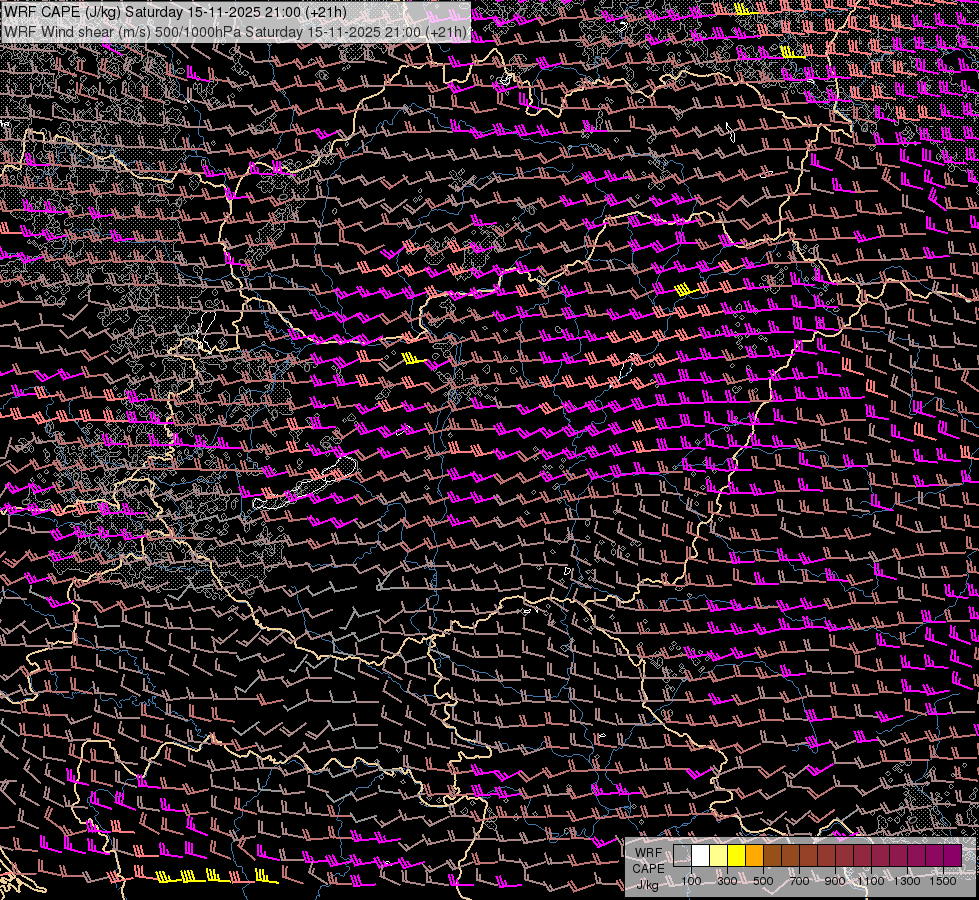979x900 pixels.
Task: Click the 1500 value on legend
Action: (x=943, y=881)
